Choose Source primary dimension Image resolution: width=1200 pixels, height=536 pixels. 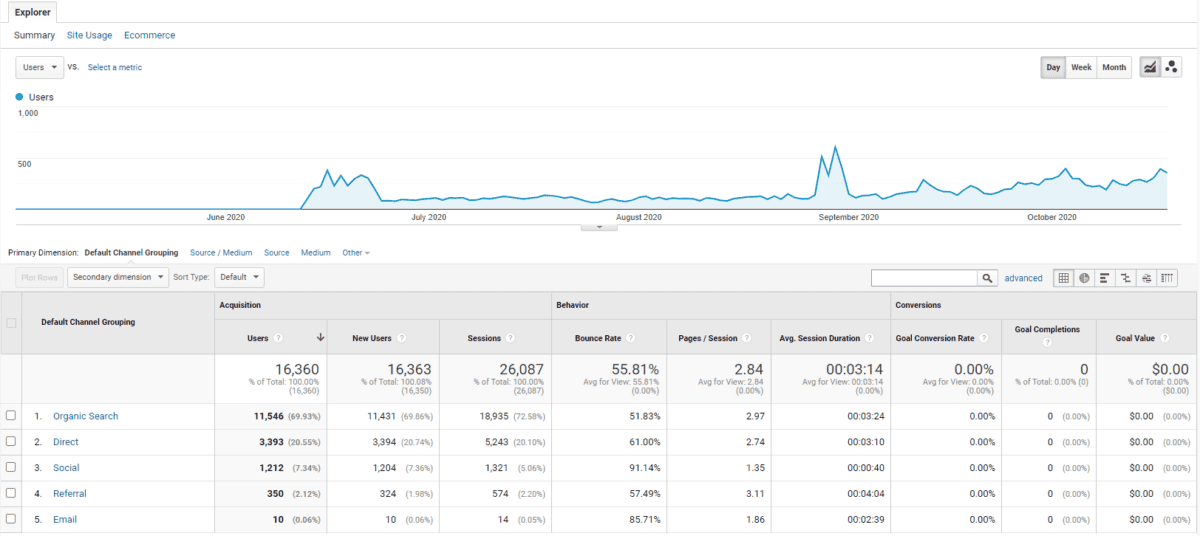pyautogui.click(x=277, y=253)
